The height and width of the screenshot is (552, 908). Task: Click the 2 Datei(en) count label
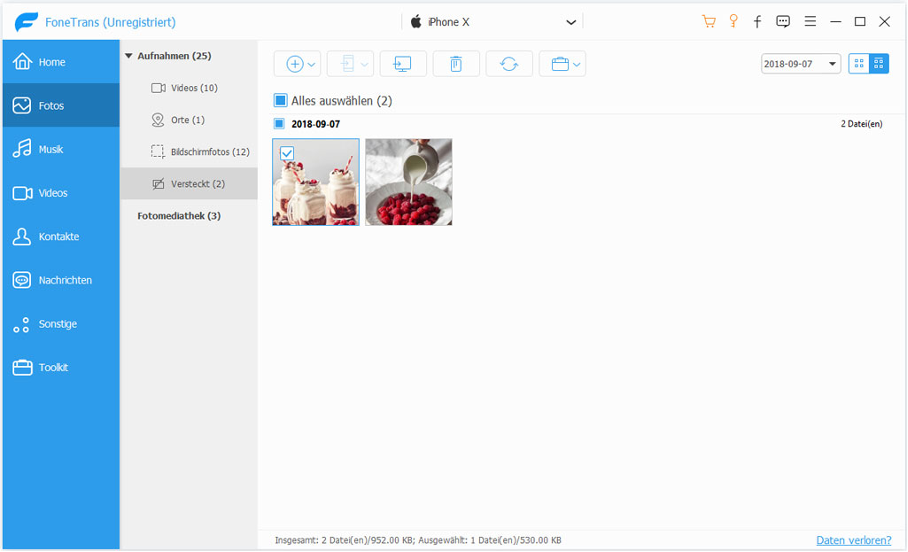(x=861, y=123)
